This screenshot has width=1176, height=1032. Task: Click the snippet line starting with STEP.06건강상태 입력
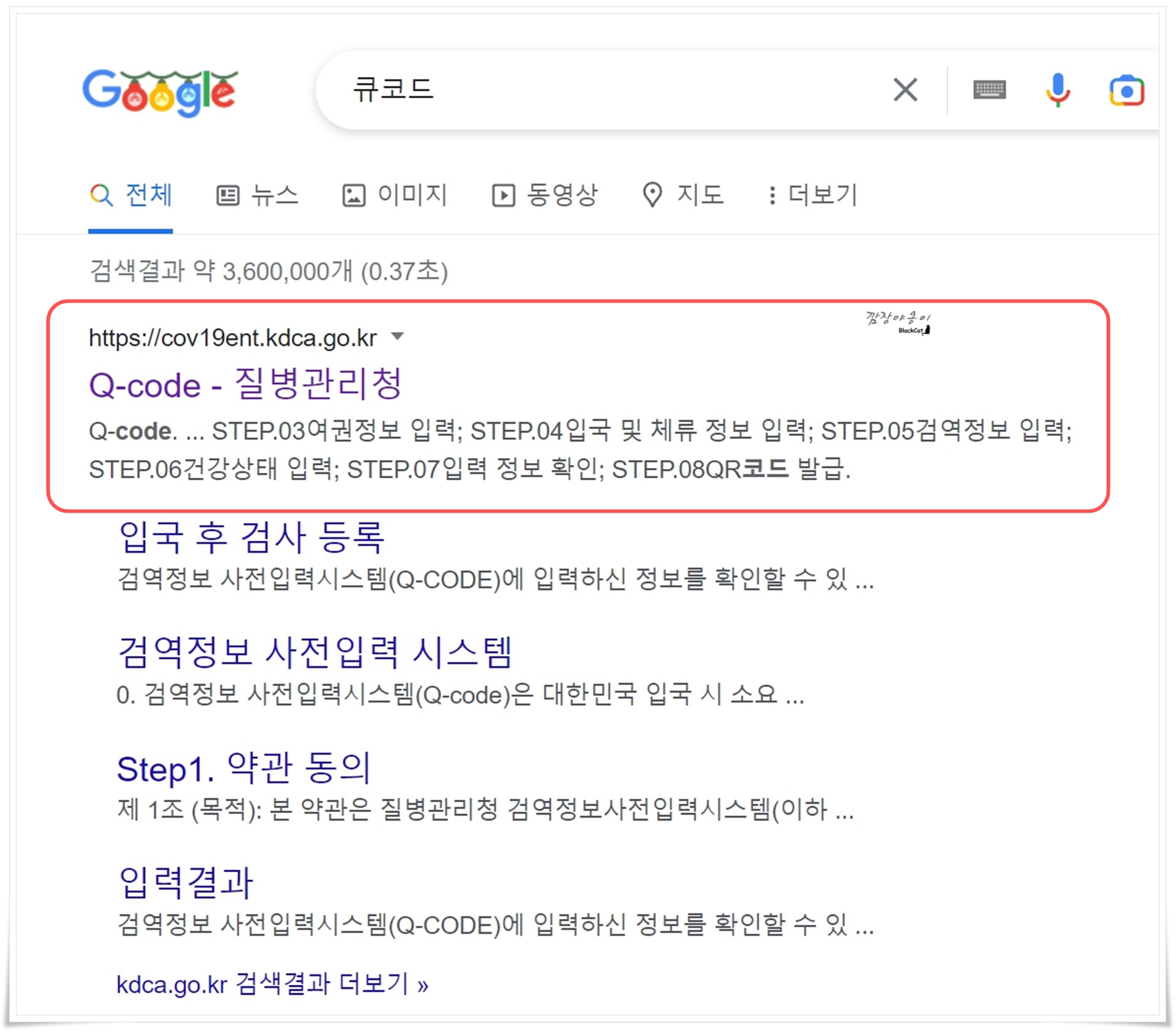click(470, 469)
